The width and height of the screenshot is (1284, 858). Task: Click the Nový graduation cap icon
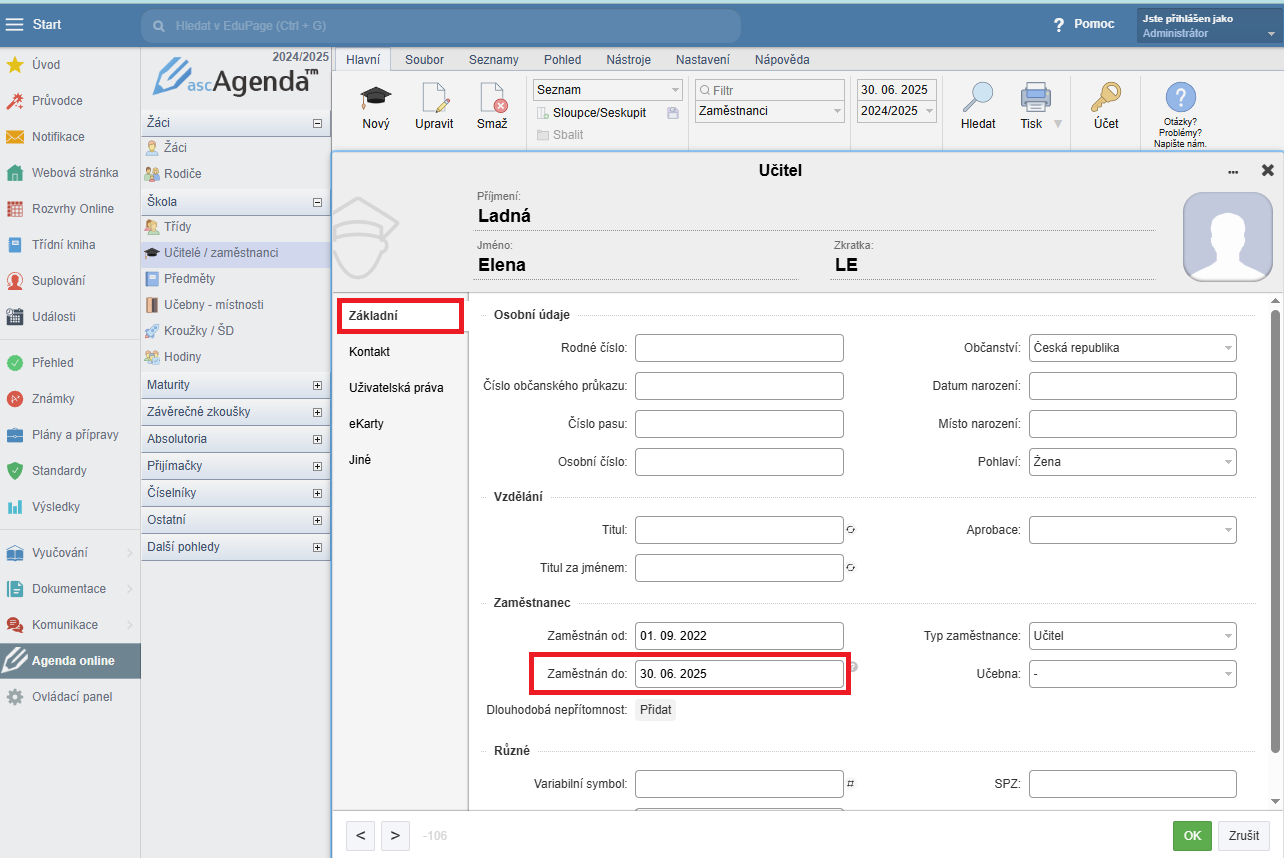[x=376, y=97]
